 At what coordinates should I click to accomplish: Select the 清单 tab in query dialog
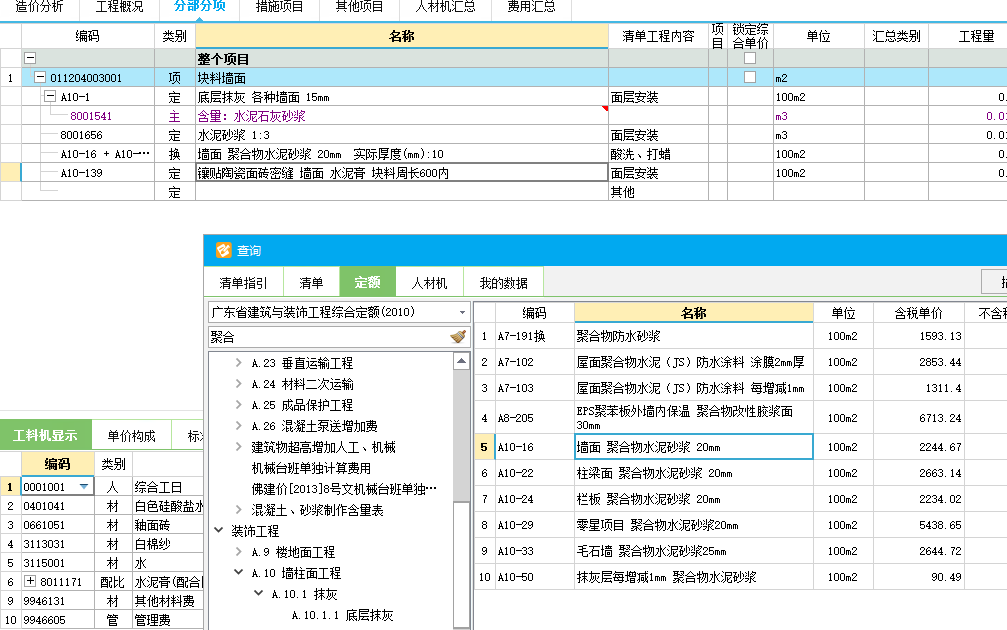[311, 283]
